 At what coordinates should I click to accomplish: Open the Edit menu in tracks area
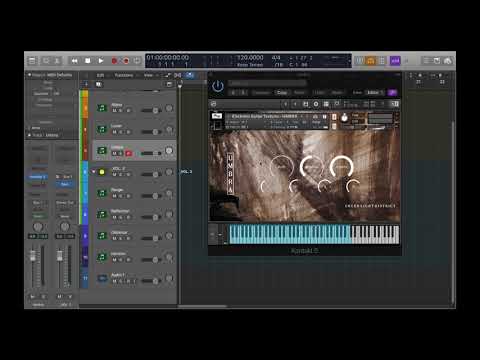(x=100, y=75)
